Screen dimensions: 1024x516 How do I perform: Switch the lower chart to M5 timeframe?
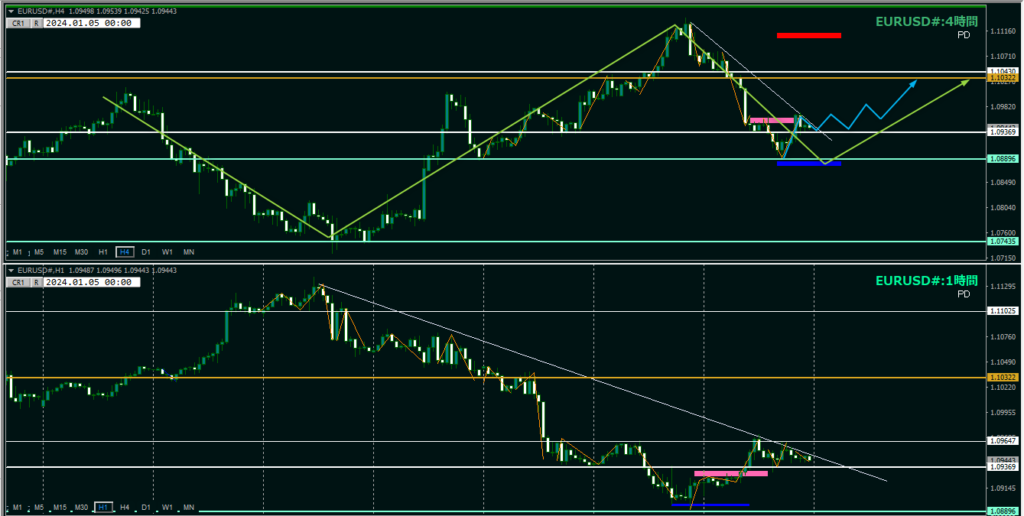39,508
